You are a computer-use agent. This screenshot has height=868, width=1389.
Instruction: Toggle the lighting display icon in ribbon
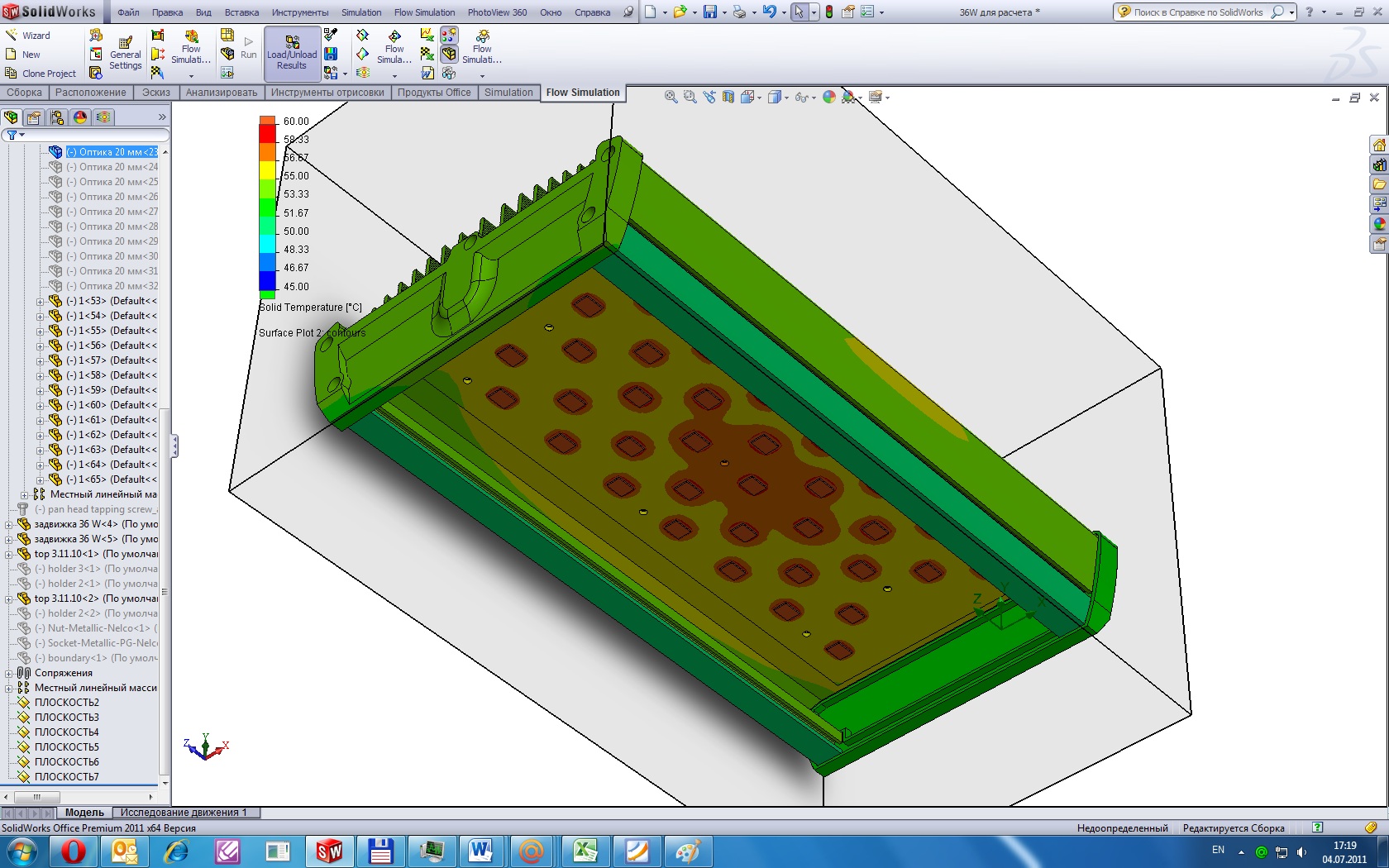(x=448, y=35)
